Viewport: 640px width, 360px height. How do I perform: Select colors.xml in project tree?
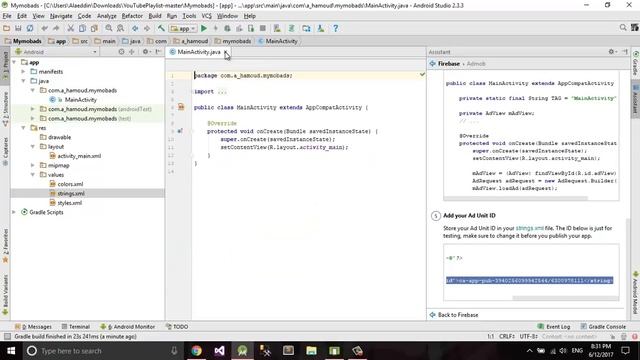(70, 184)
